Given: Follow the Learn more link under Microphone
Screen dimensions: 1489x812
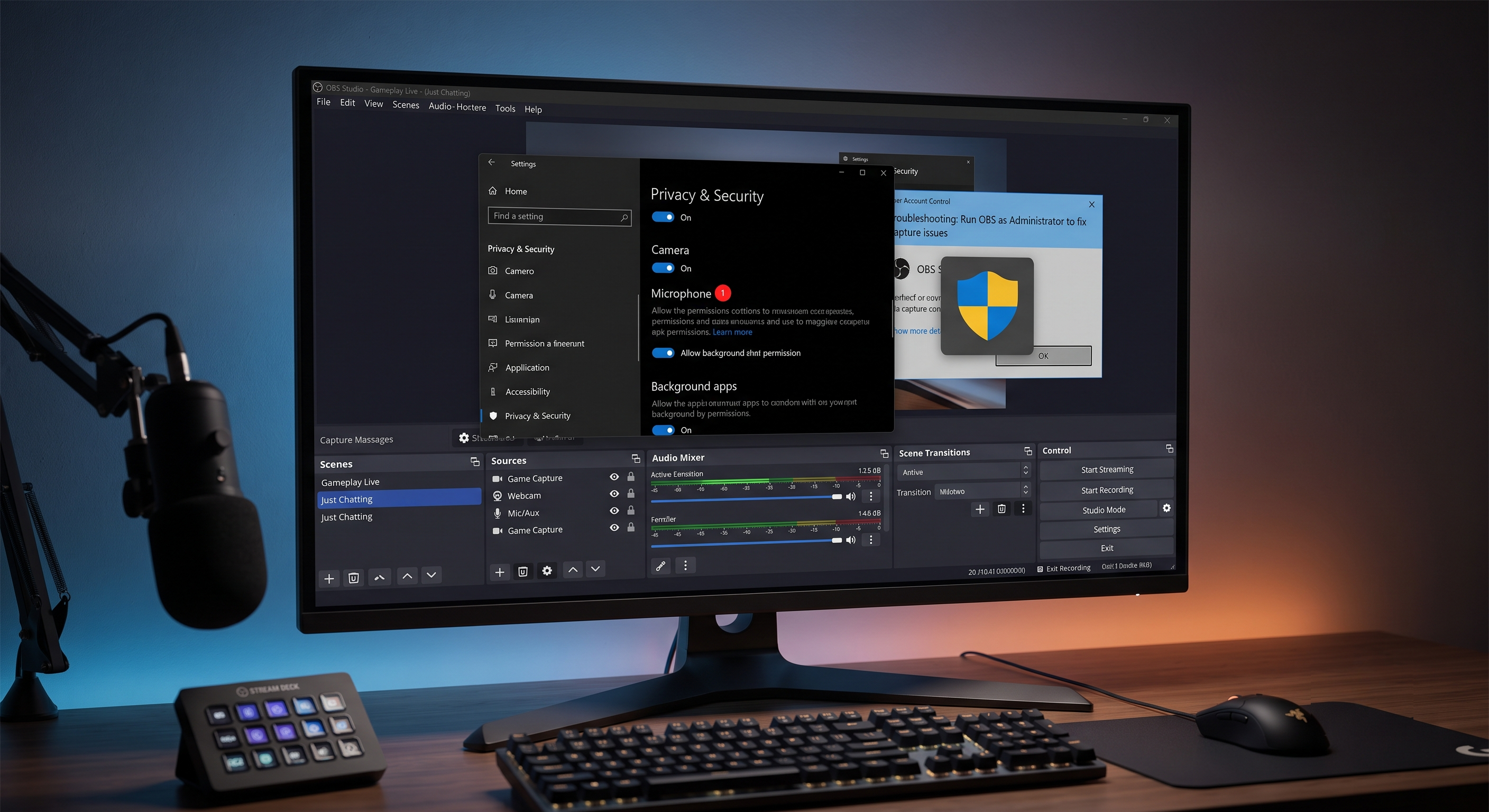Looking at the screenshot, I should [x=732, y=332].
